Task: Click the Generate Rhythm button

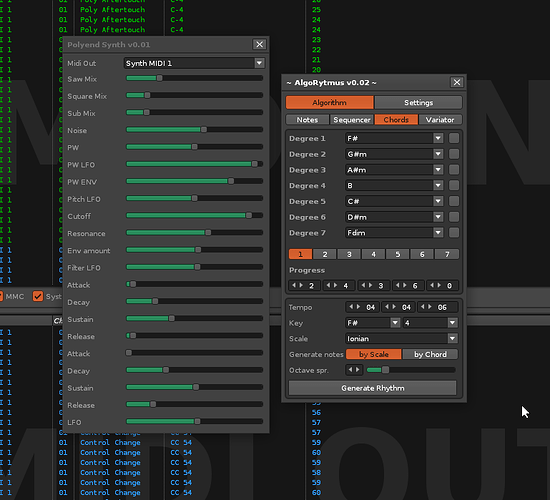Action: click(x=373, y=388)
